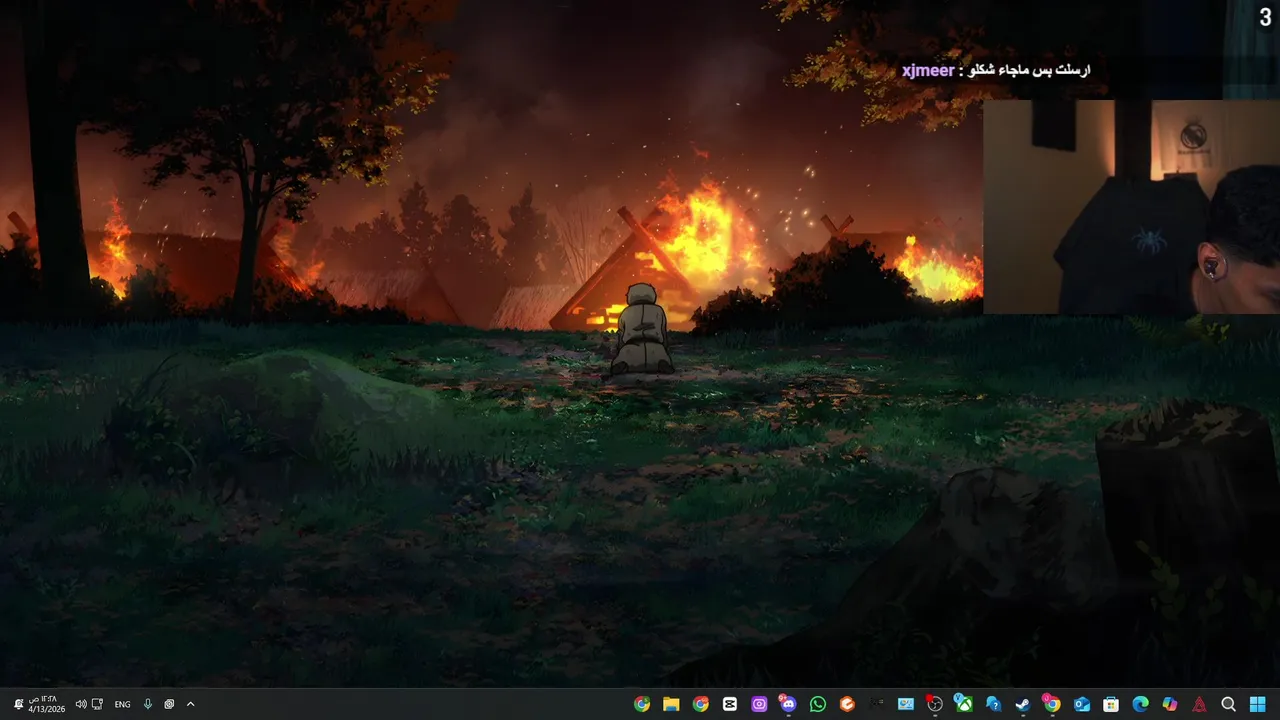Open the Get Help app icon

(x=994, y=704)
